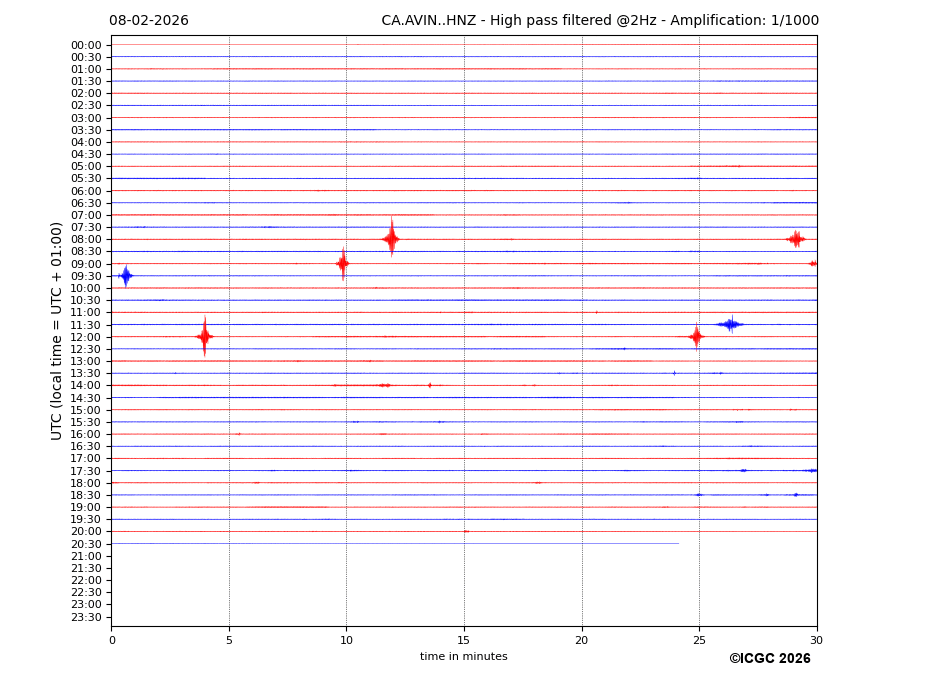This screenshot has height=696, width=927.
Task: Click the 15 tick label on the x-axis
Action: [464, 640]
